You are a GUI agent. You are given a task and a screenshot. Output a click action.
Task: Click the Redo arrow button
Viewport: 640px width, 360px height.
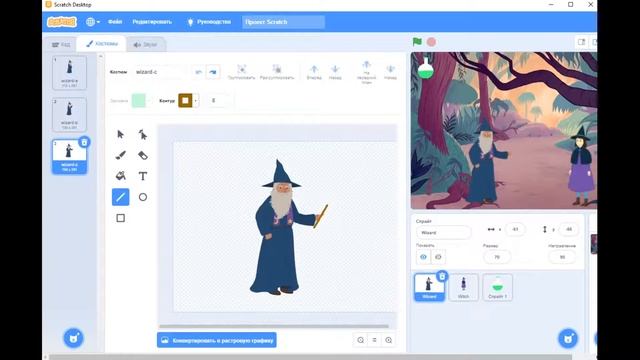coord(213,72)
